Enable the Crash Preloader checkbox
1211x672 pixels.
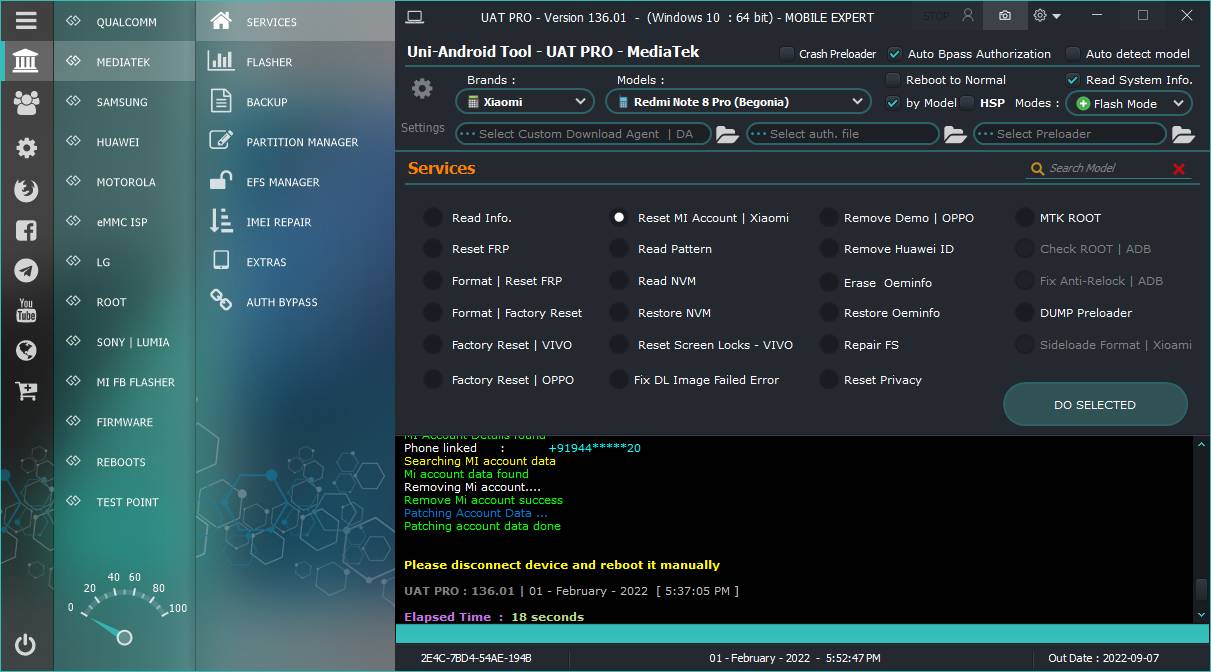coord(788,54)
